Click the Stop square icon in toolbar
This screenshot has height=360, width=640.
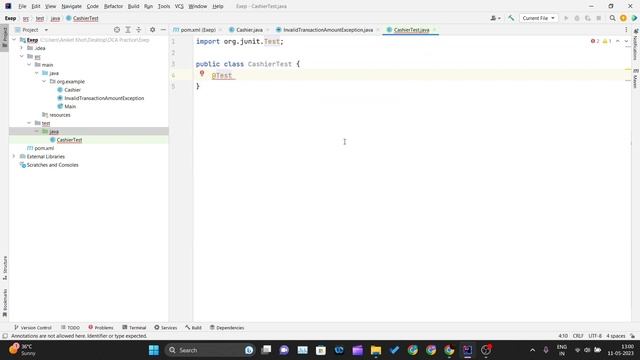(598, 18)
